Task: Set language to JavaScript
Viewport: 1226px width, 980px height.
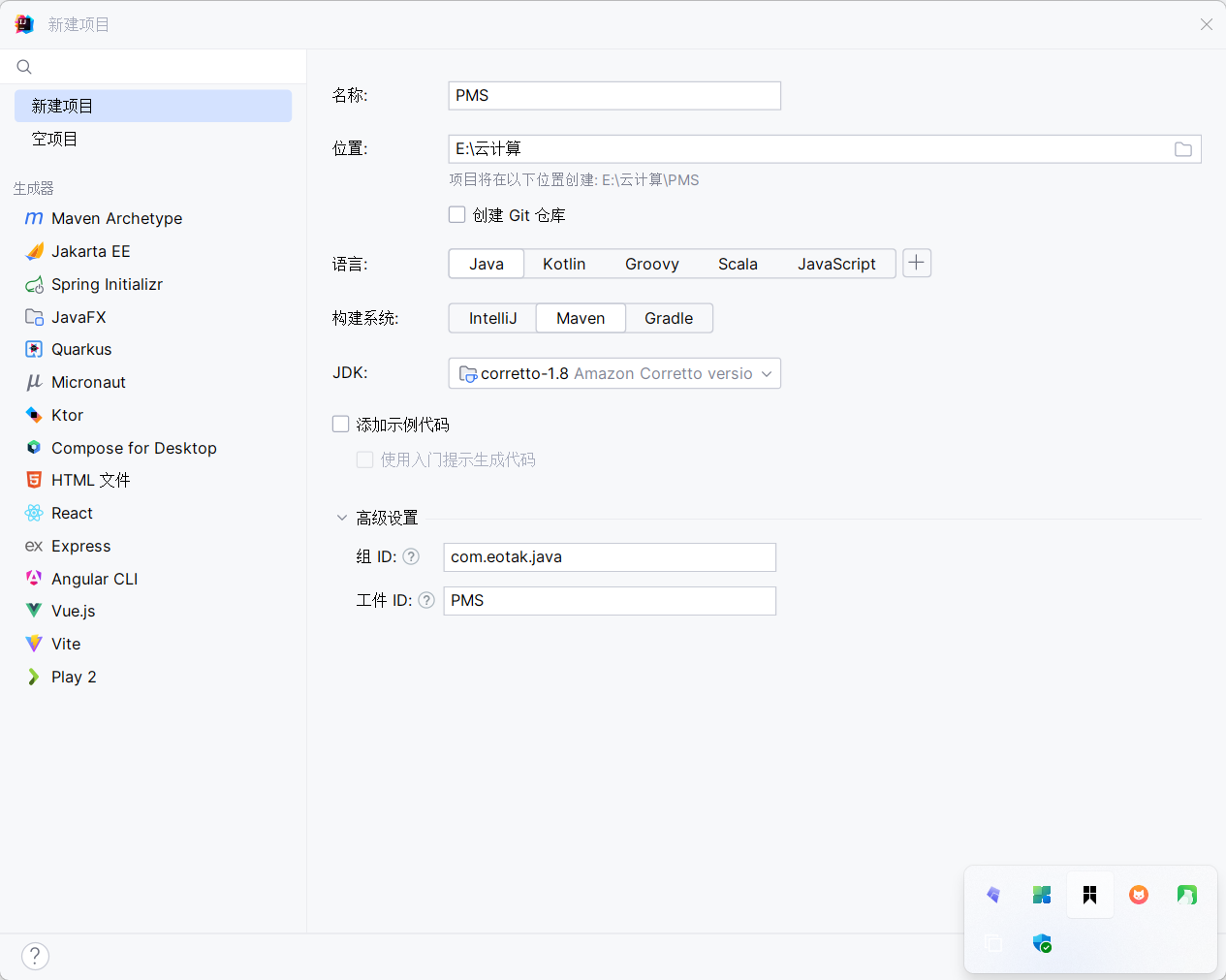Action: tap(836, 264)
